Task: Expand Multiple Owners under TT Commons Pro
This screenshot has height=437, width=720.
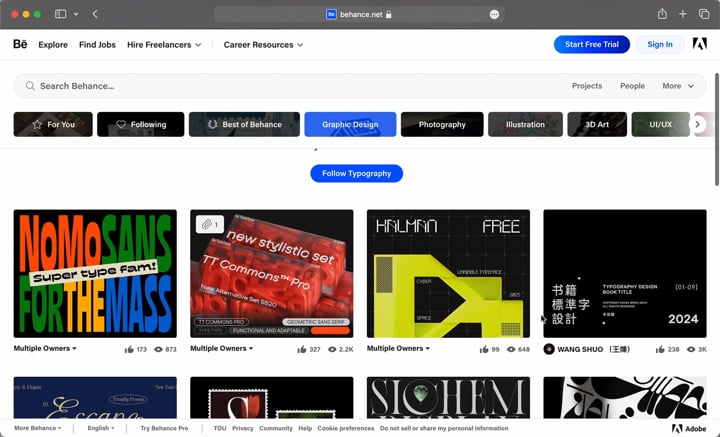Action: coord(221,348)
